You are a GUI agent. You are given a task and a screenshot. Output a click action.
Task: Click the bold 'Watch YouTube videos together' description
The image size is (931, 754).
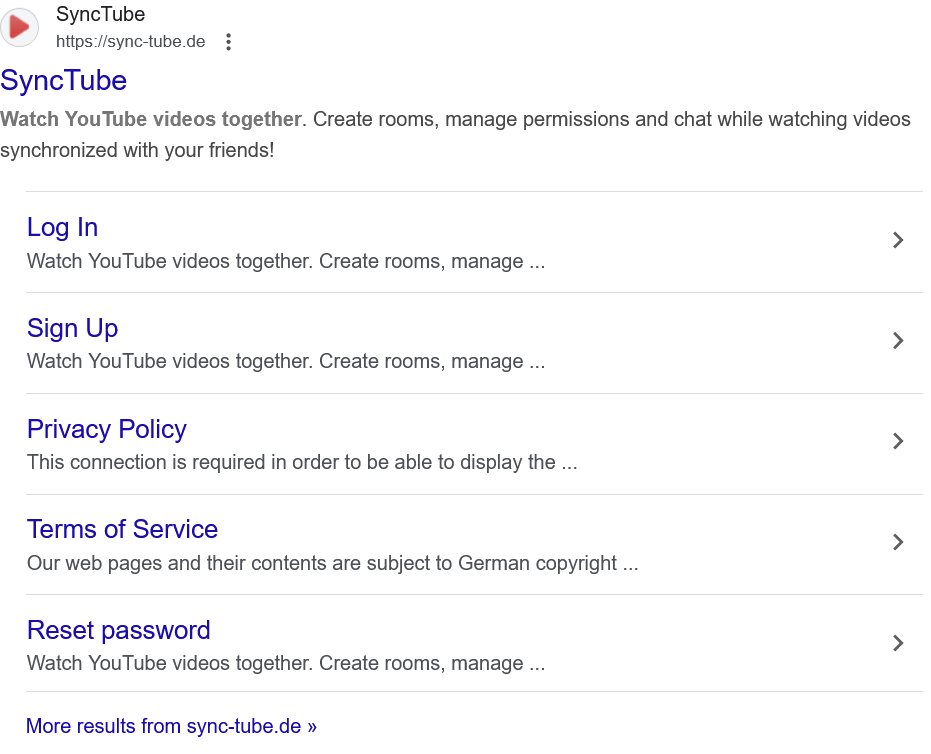click(151, 120)
